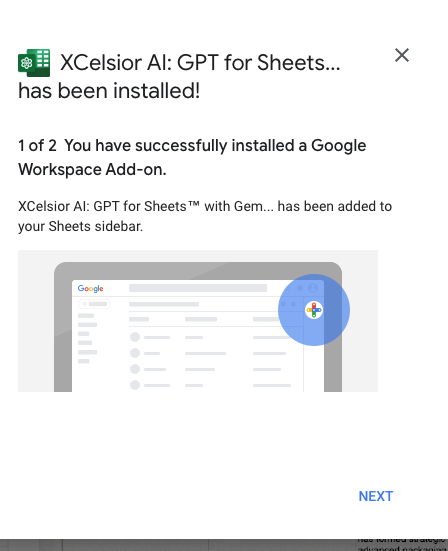Click the '1 of 2' step indicator

37,145
